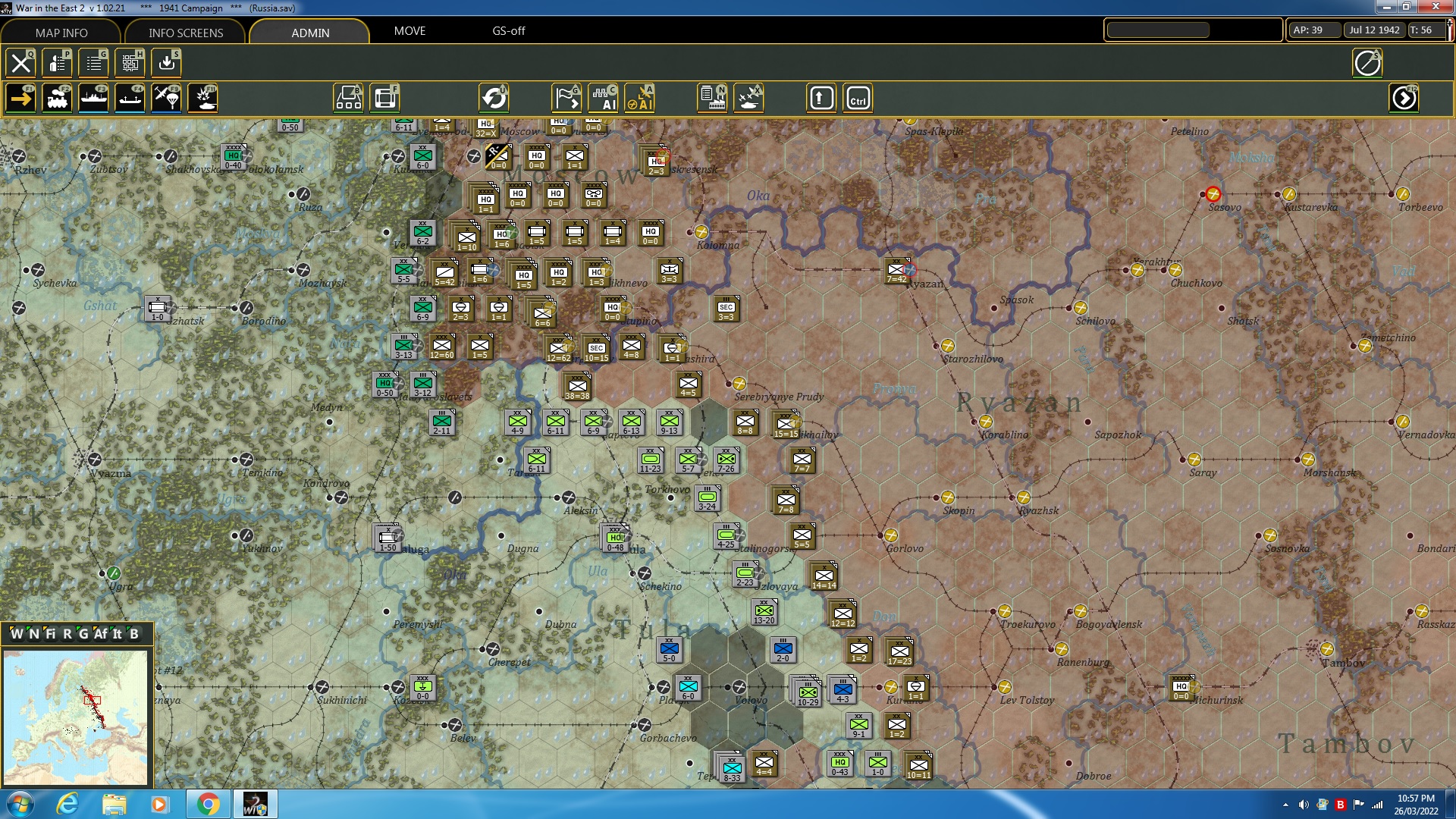Select the F4 Amphibious transport mode
1456x819 pixels.
[x=130, y=99]
